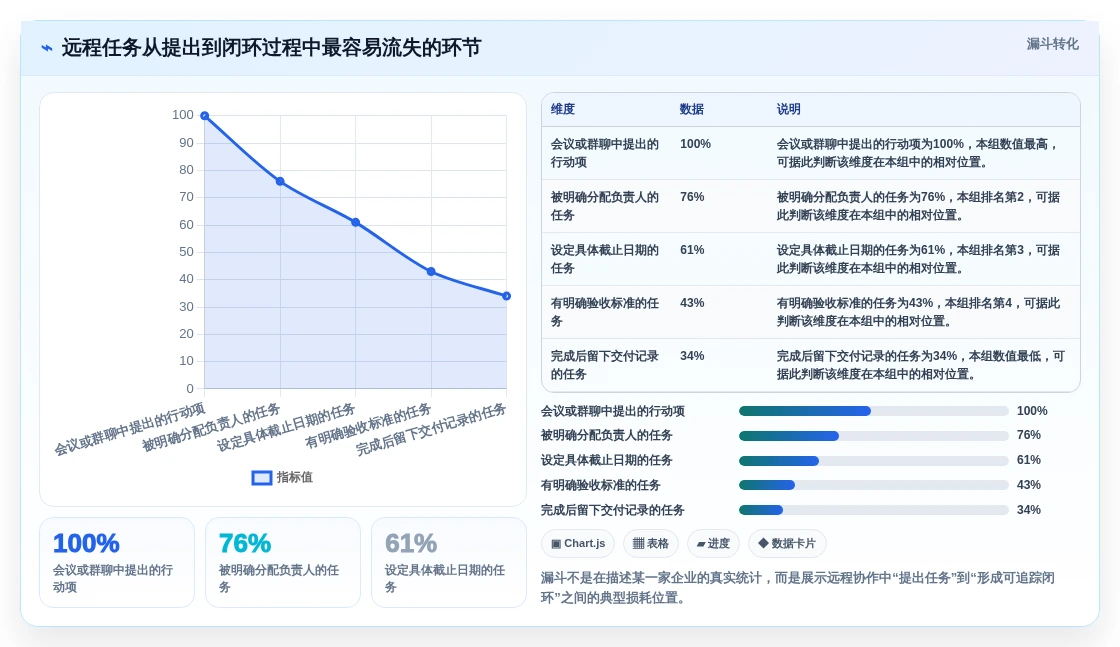
Task: Click chart data point at value 100
Action: coord(205,116)
